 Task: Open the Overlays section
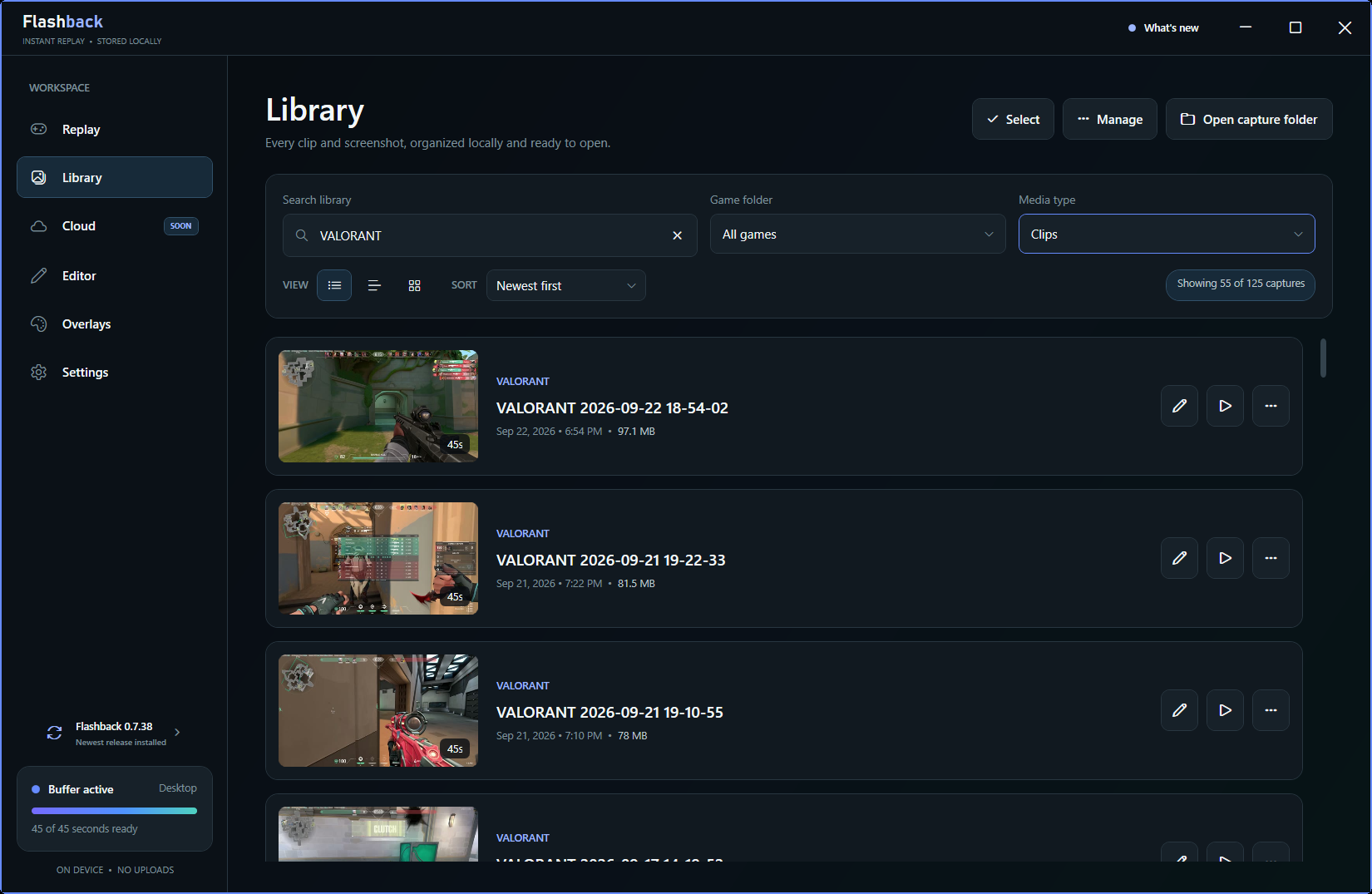tap(114, 324)
